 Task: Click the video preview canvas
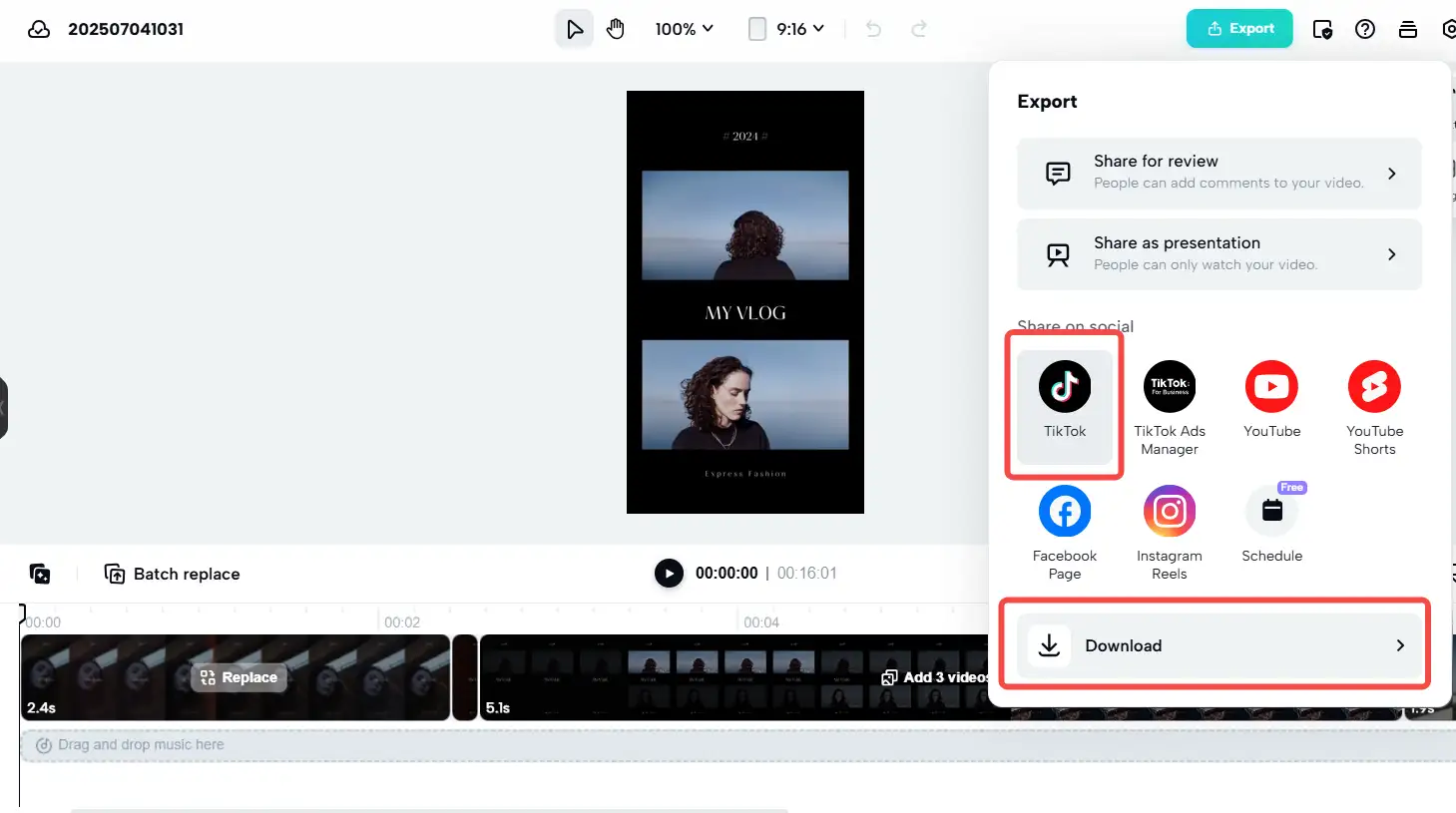point(745,302)
